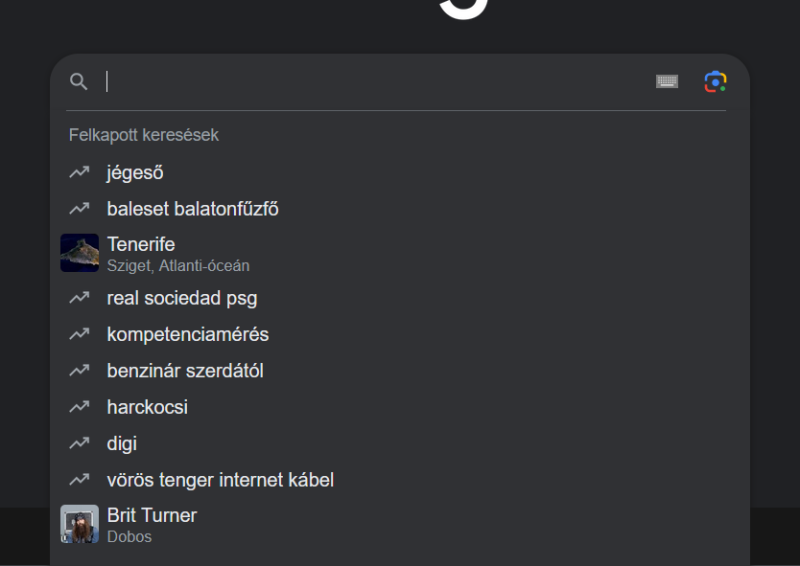Click the trending arrow beside jégeső
Viewport: 800px width, 566px height.
point(79,173)
